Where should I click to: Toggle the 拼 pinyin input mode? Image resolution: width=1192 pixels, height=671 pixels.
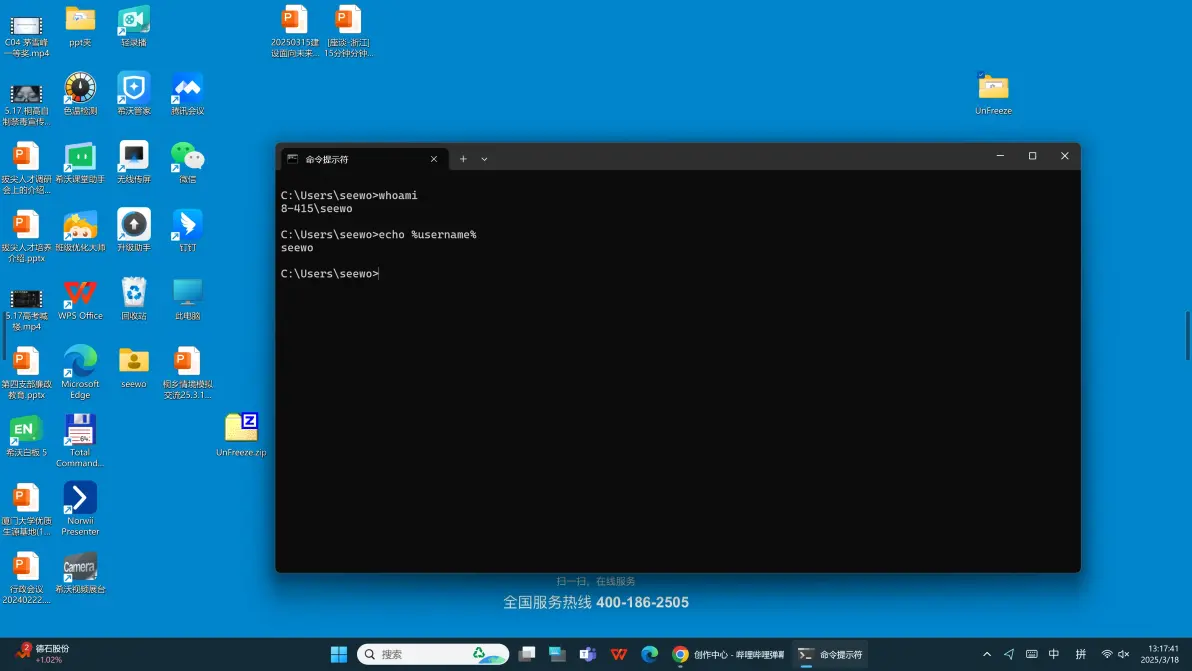1080,655
